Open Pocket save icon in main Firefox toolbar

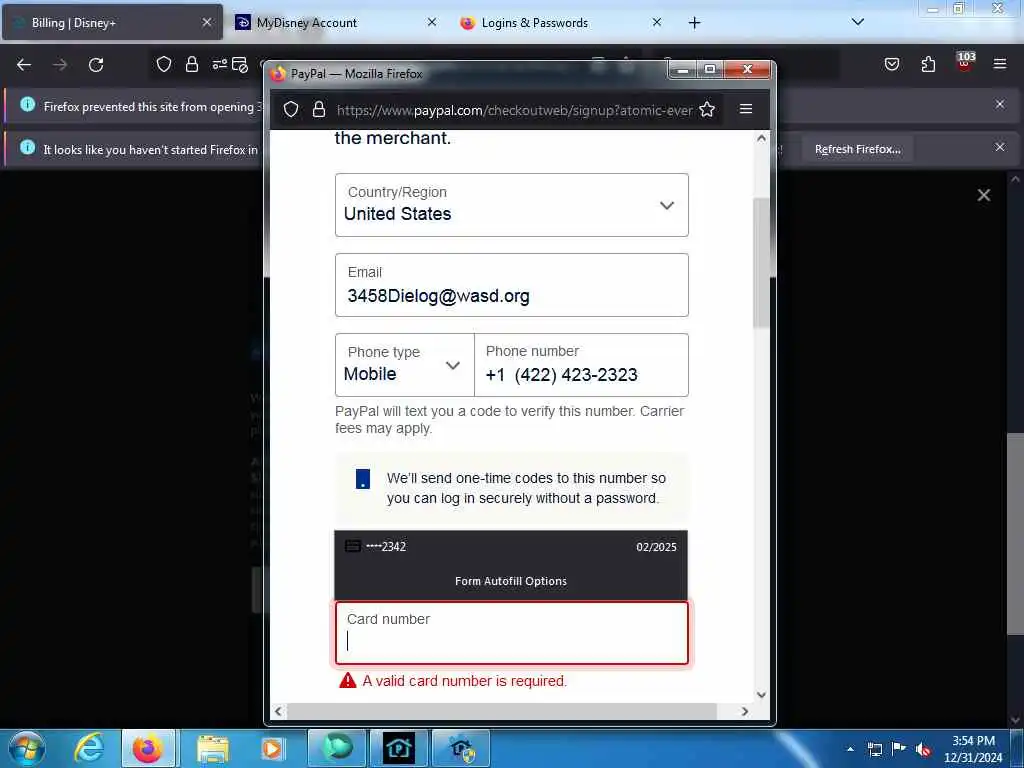click(x=892, y=64)
